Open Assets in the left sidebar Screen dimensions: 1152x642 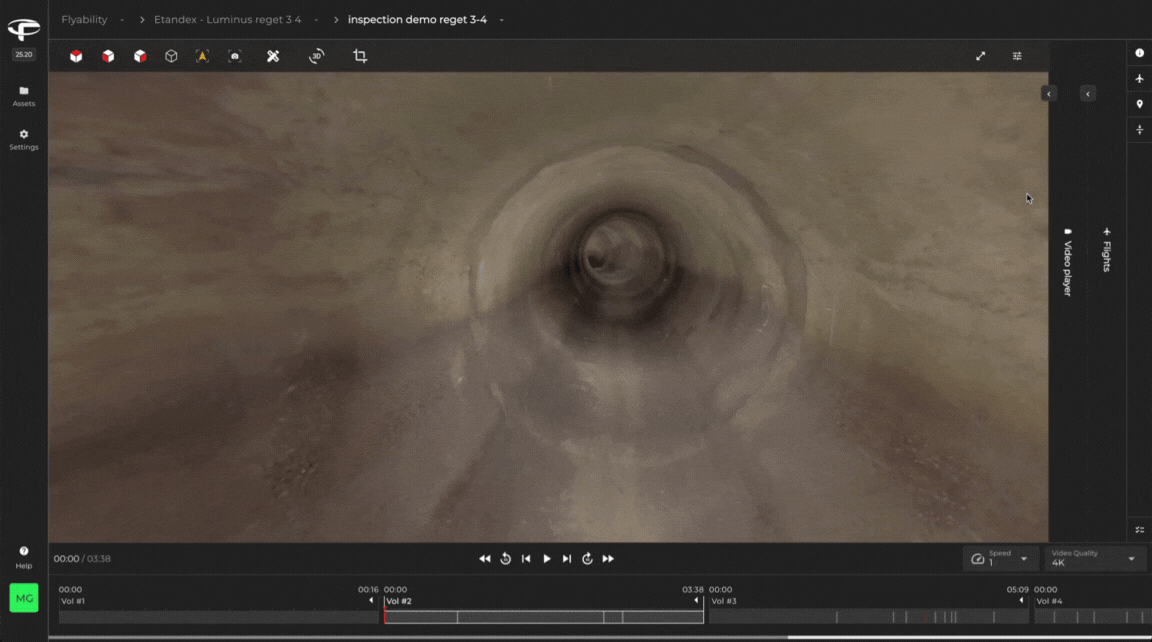pos(24,96)
